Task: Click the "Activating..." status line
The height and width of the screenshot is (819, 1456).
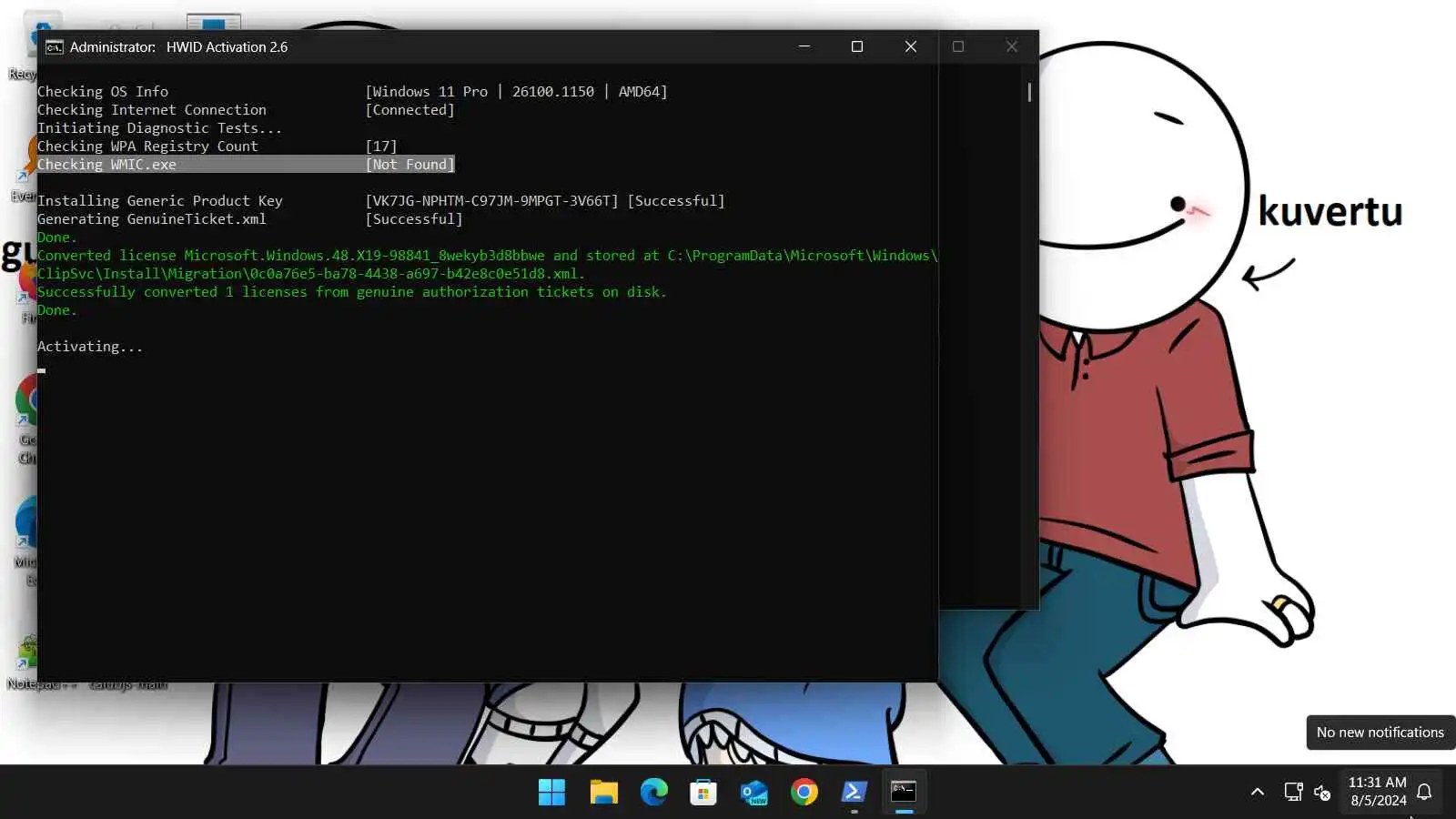Action: pyautogui.click(x=90, y=347)
